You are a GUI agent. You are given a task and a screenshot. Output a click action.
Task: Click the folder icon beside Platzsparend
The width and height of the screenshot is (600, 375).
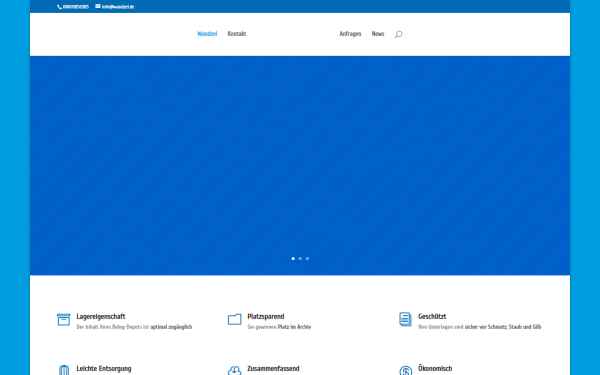coord(235,320)
